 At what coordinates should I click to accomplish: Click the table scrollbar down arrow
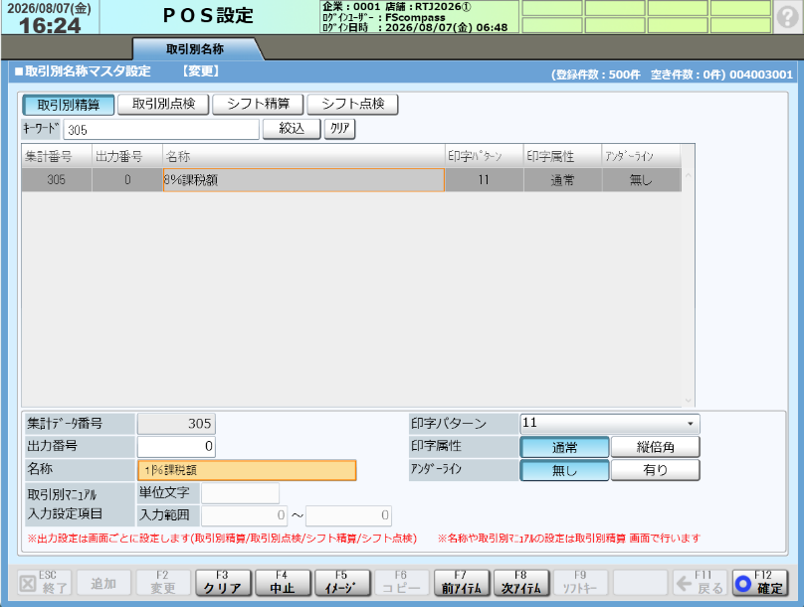pos(688,400)
